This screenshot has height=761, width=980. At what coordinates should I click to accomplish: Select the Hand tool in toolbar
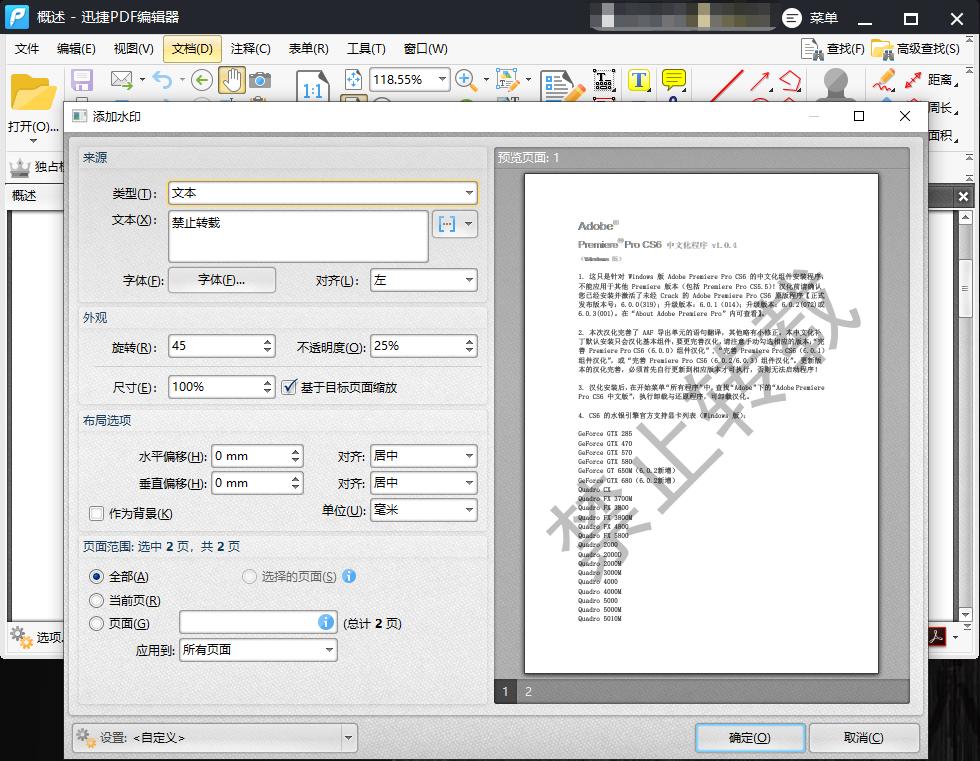click(232, 80)
